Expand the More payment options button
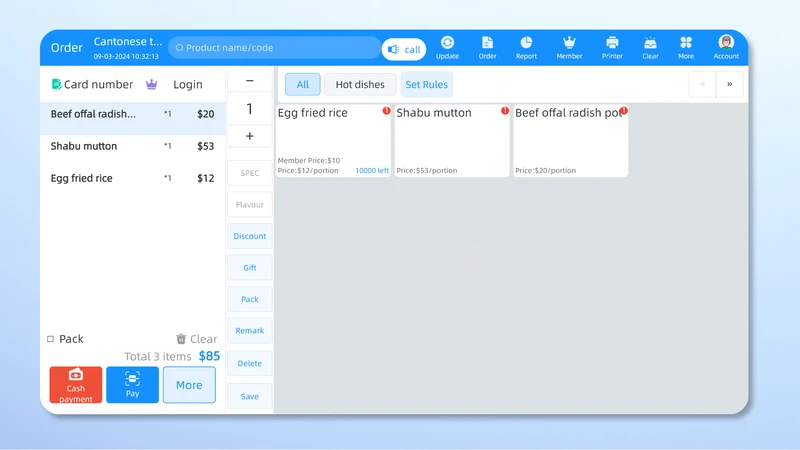 tap(189, 385)
